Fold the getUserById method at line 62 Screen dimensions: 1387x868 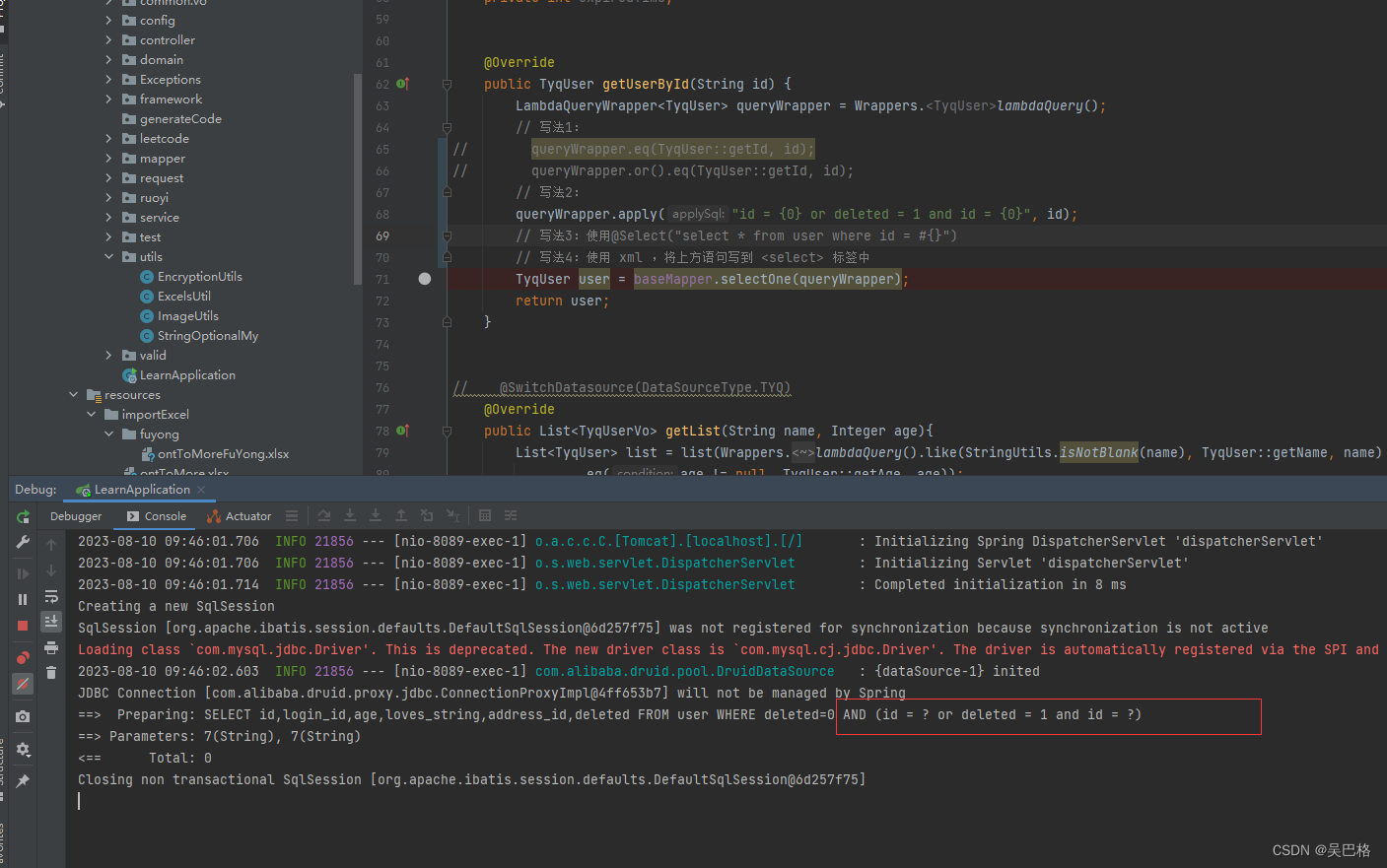tap(447, 85)
